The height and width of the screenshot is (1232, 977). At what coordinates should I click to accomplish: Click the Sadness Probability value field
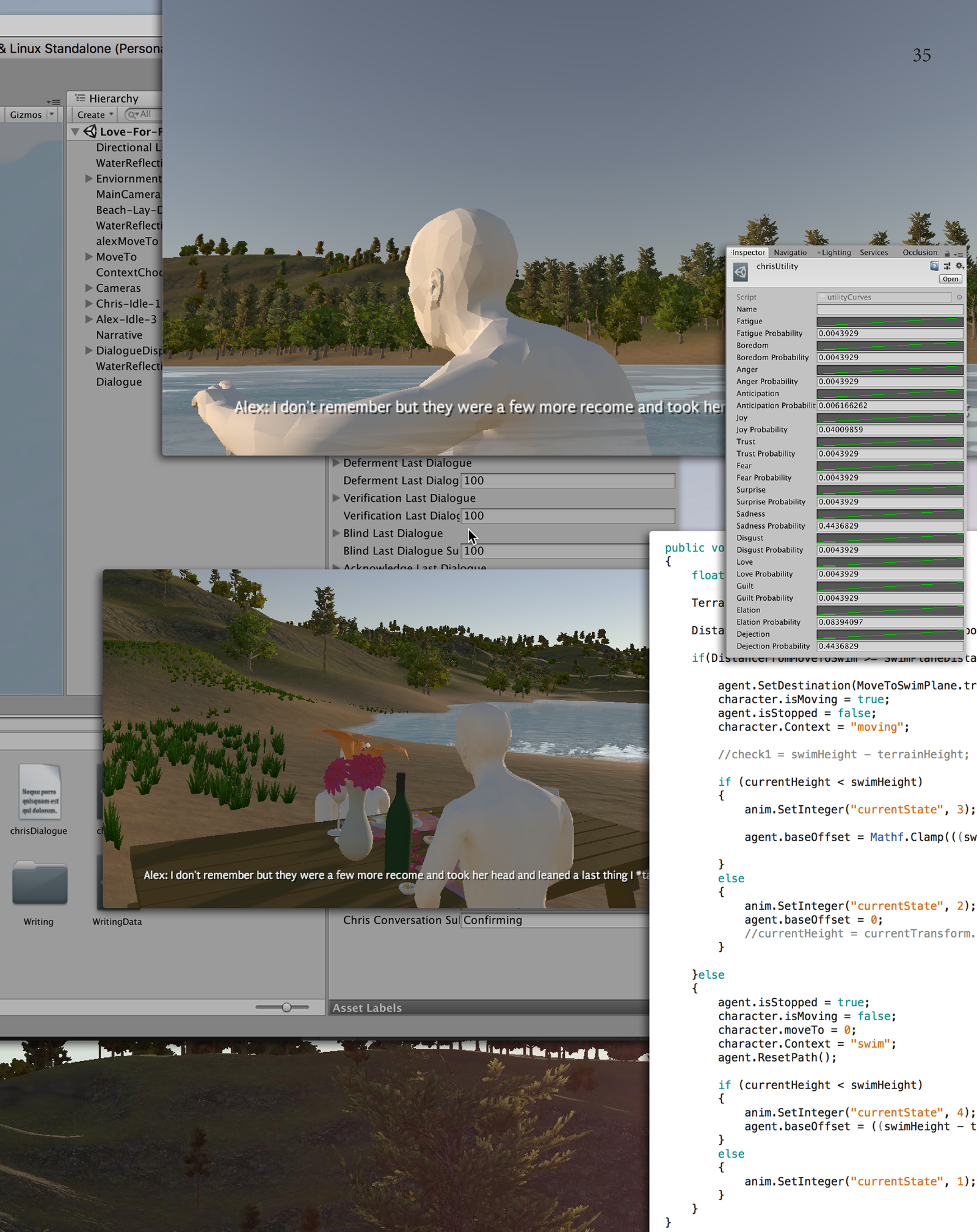tap(889, 526)
